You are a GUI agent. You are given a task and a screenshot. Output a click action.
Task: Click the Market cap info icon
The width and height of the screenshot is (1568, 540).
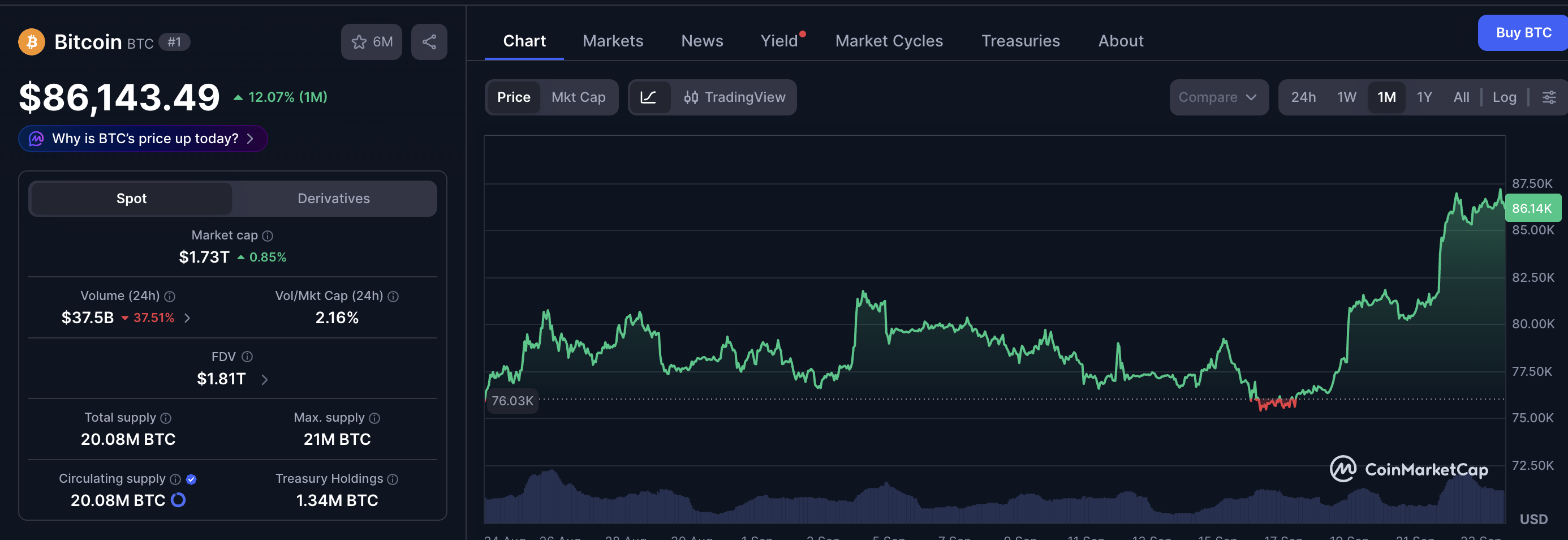267,235
